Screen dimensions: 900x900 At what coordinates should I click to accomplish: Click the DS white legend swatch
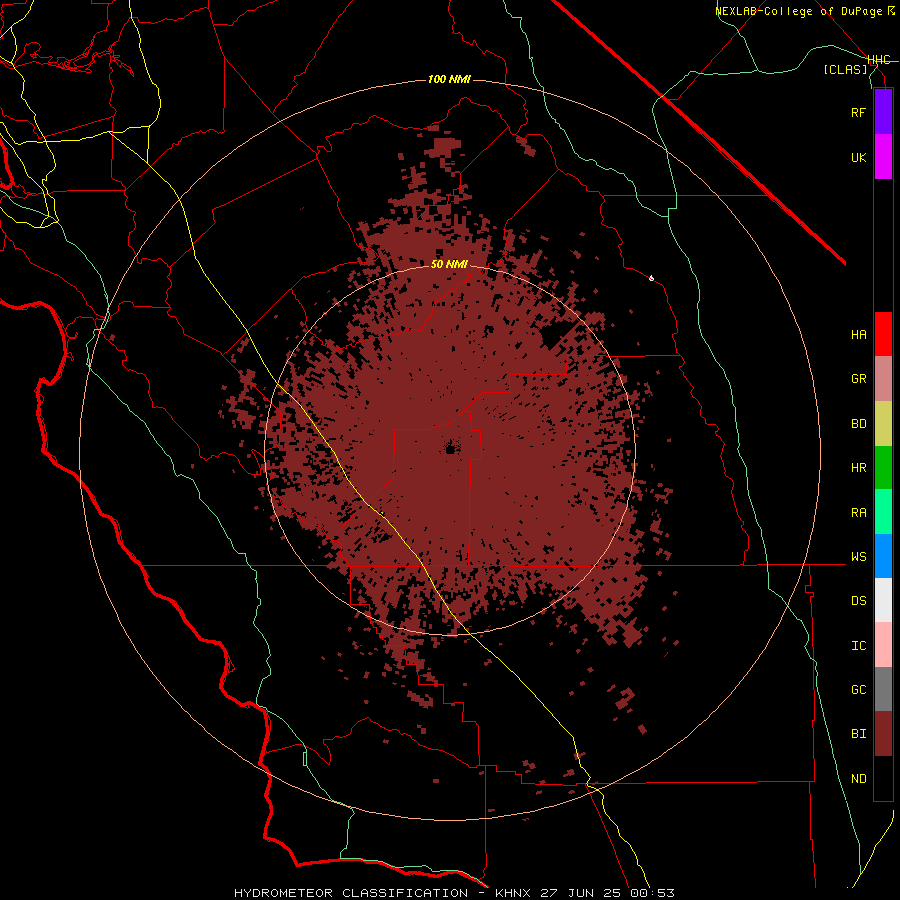coord(883,600)
